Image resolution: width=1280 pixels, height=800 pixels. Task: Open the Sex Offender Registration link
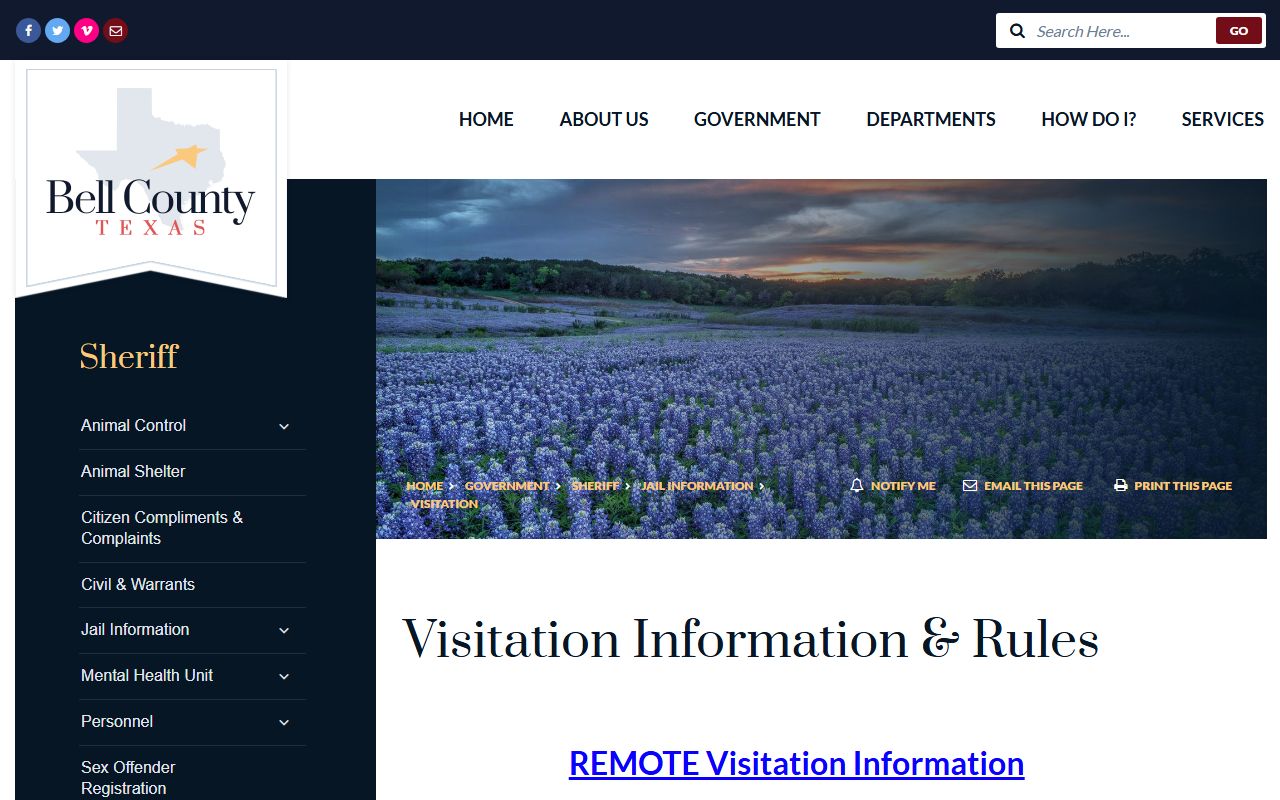click(x=128, y=778)
